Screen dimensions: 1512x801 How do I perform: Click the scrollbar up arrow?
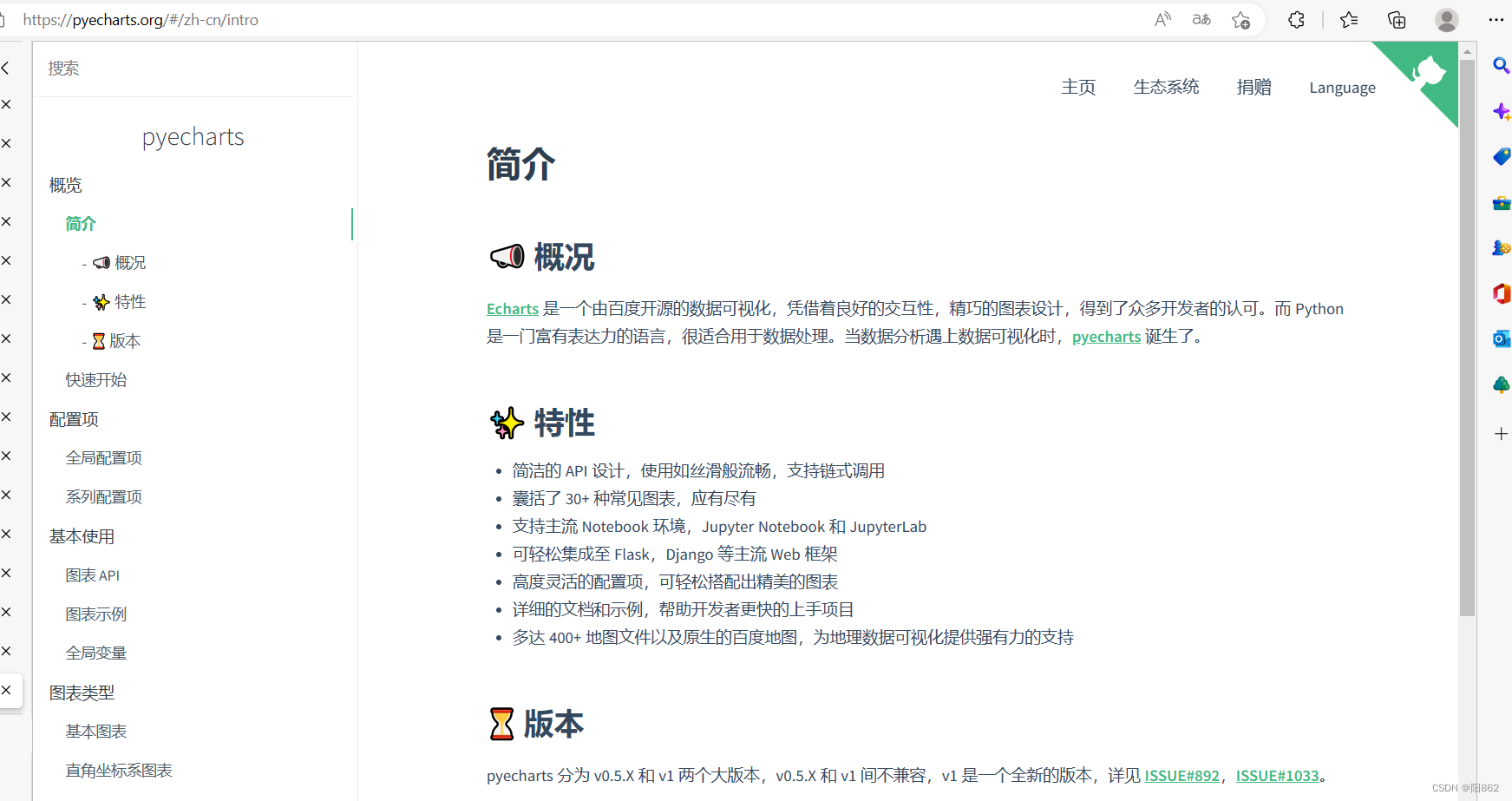click(1468, 51)
